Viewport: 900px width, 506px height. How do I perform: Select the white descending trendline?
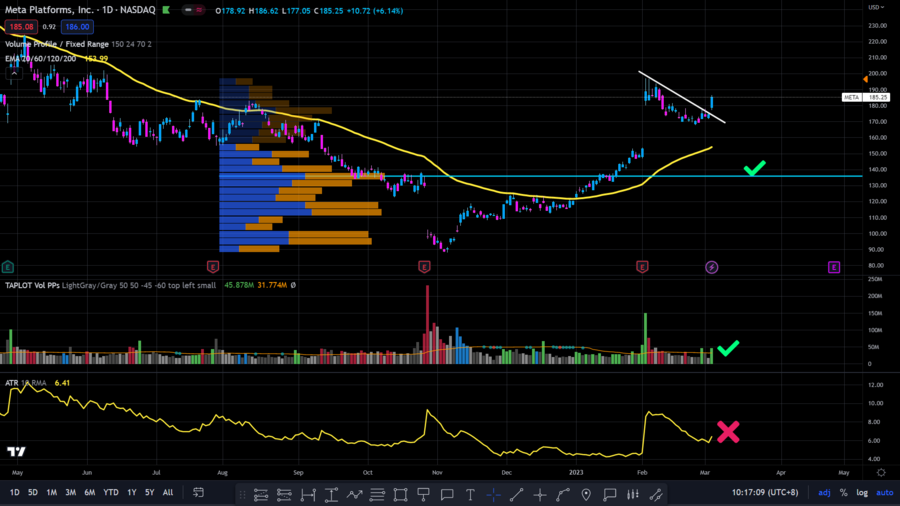(682, 97)
